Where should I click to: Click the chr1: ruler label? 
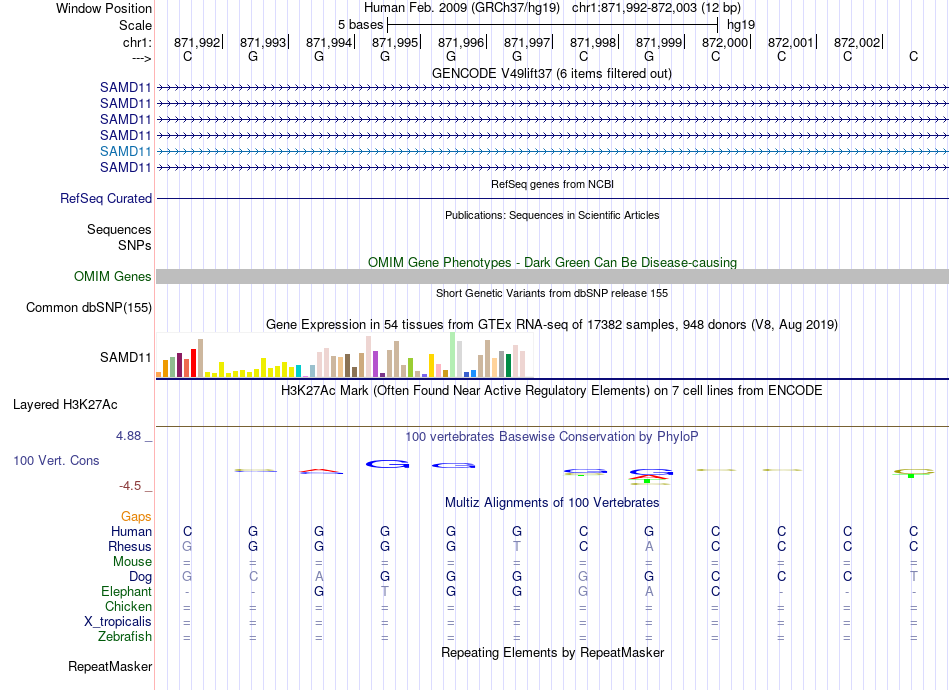click(137, 42)
